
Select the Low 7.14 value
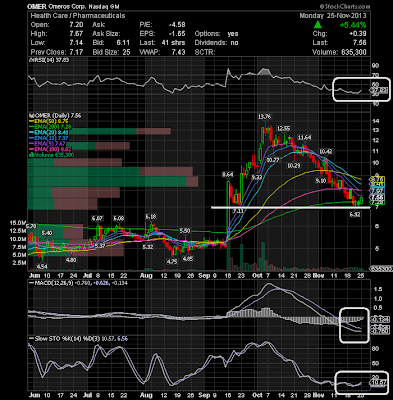pos(76,43)
